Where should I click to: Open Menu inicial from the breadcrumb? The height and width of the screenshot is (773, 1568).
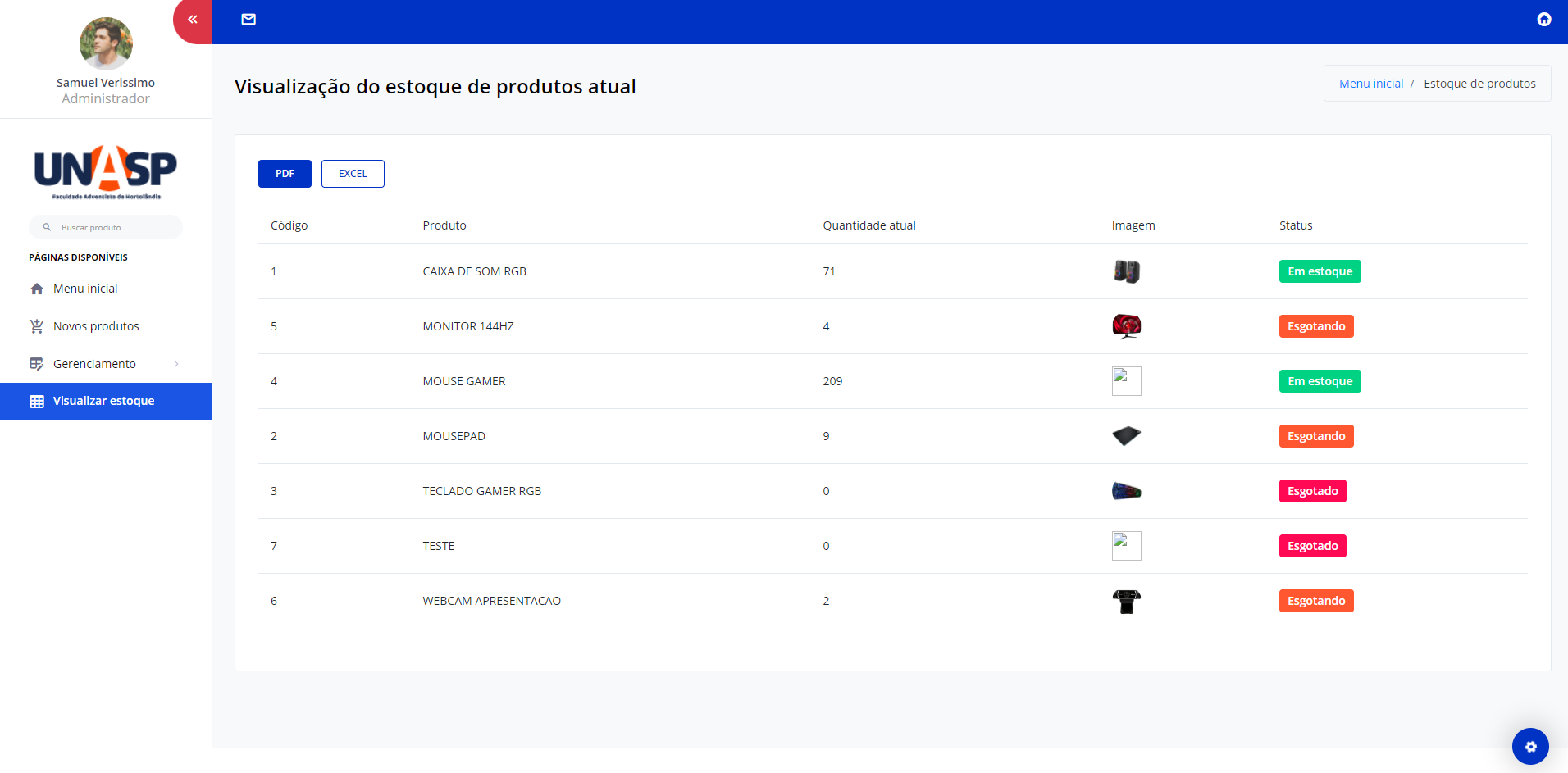pos(1370,83)
